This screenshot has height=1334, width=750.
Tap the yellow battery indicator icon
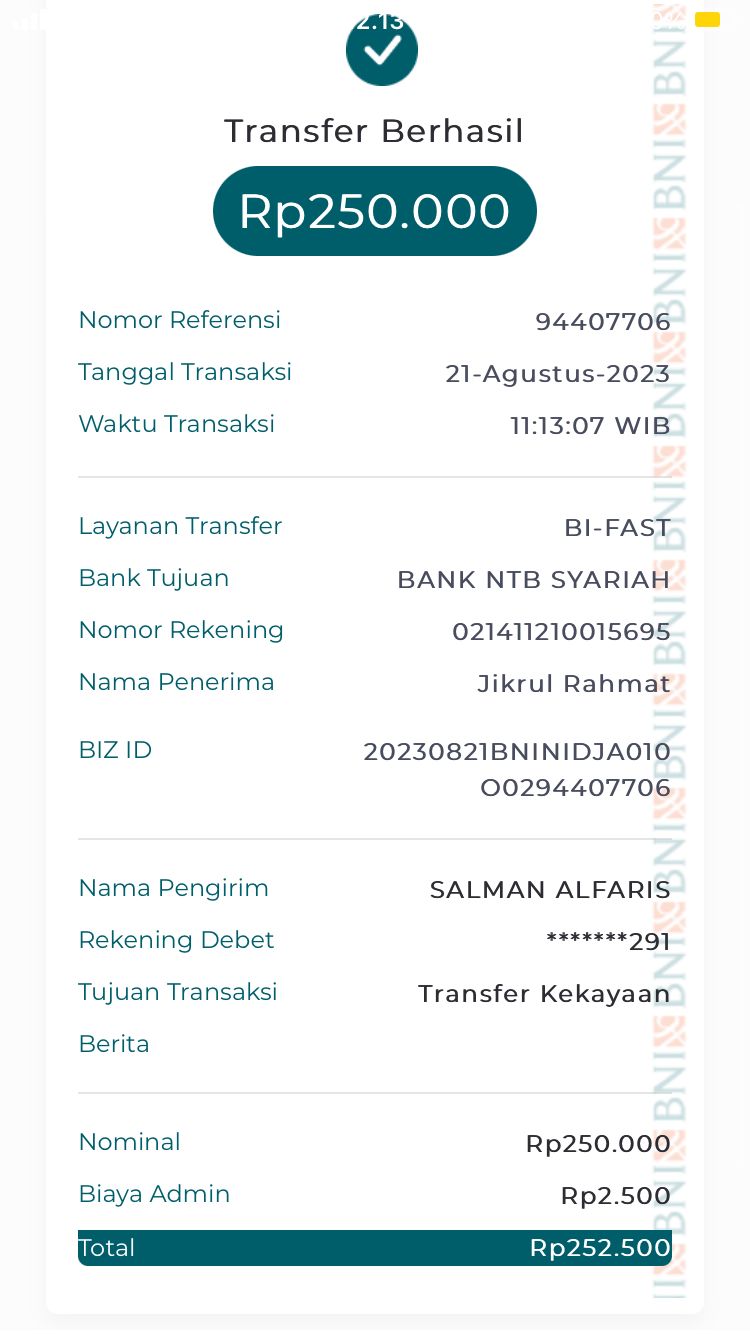point(707,19)
